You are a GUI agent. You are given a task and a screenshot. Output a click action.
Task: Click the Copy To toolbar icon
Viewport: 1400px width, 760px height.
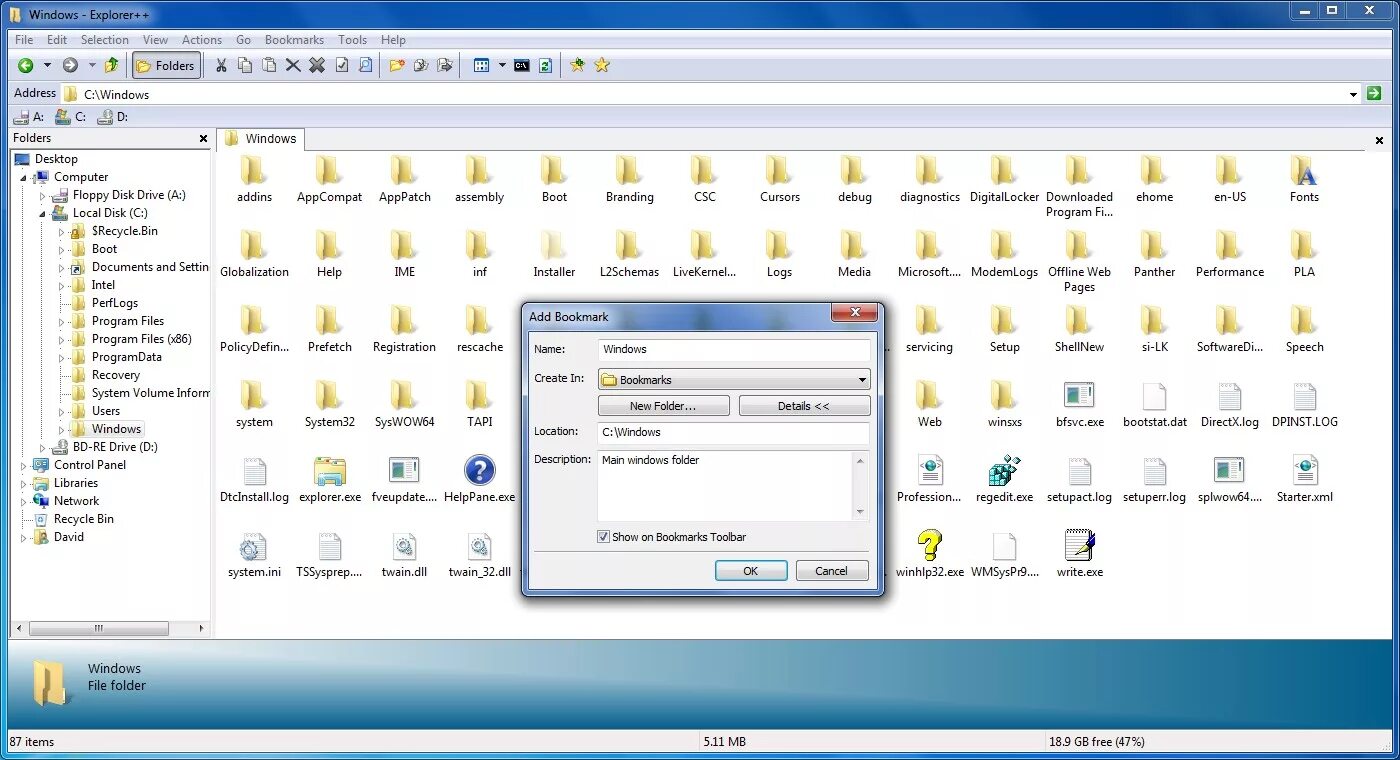click(421, 65)
